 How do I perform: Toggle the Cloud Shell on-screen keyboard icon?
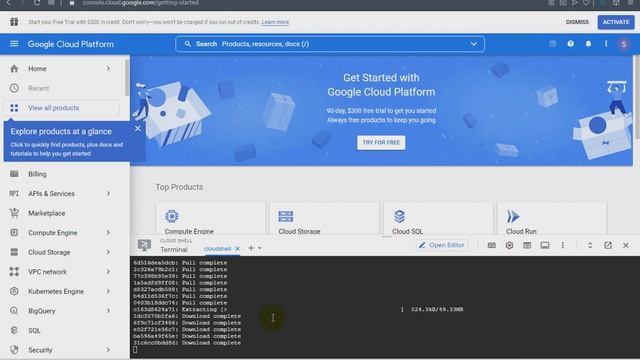point(491,245)
